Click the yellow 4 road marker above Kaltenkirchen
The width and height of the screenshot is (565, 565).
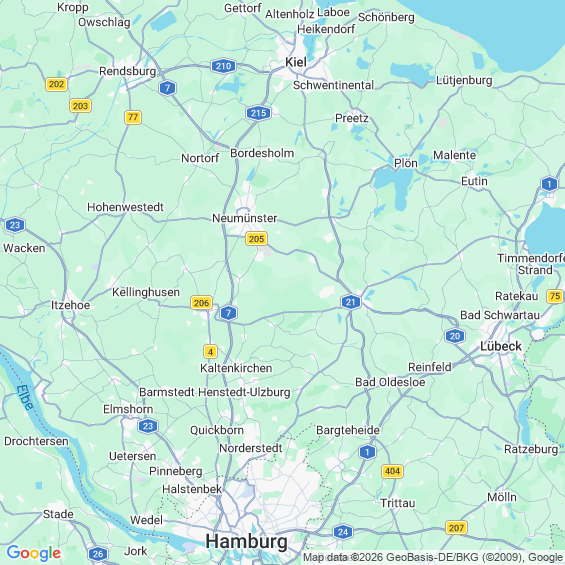click(x=210, y=351)
